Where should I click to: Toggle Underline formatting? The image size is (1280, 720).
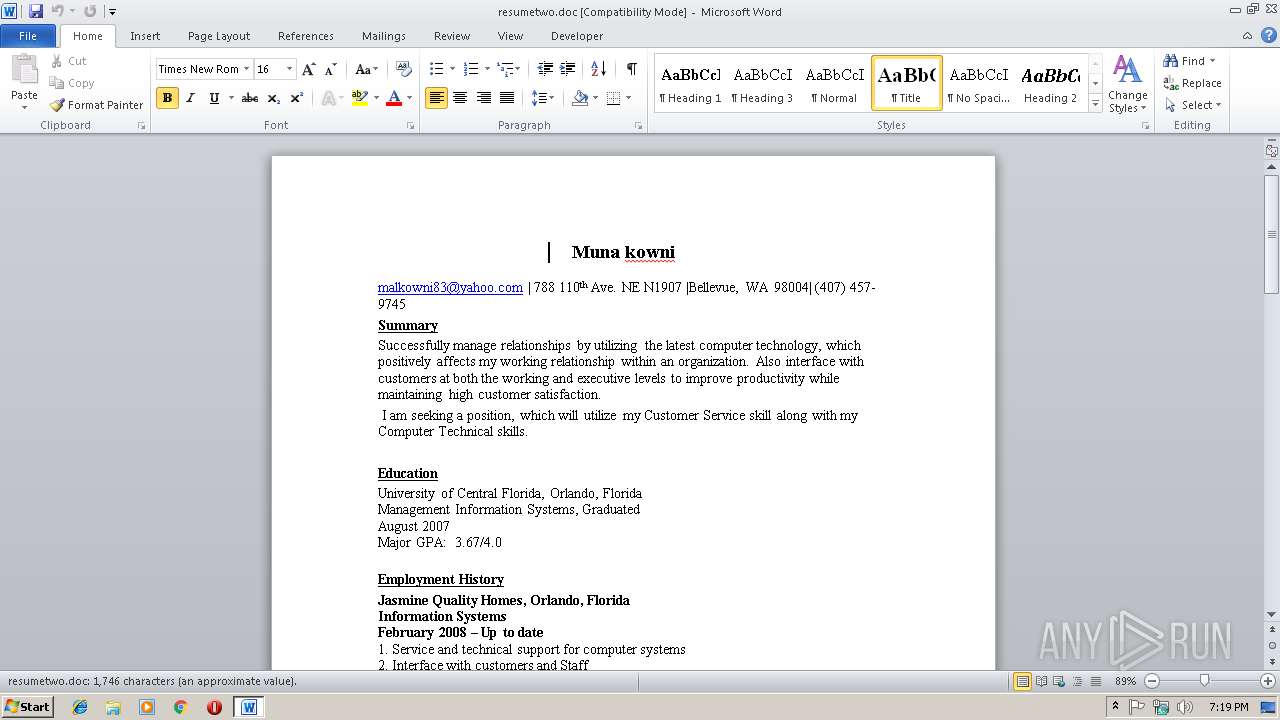click(x=214, y=98)
